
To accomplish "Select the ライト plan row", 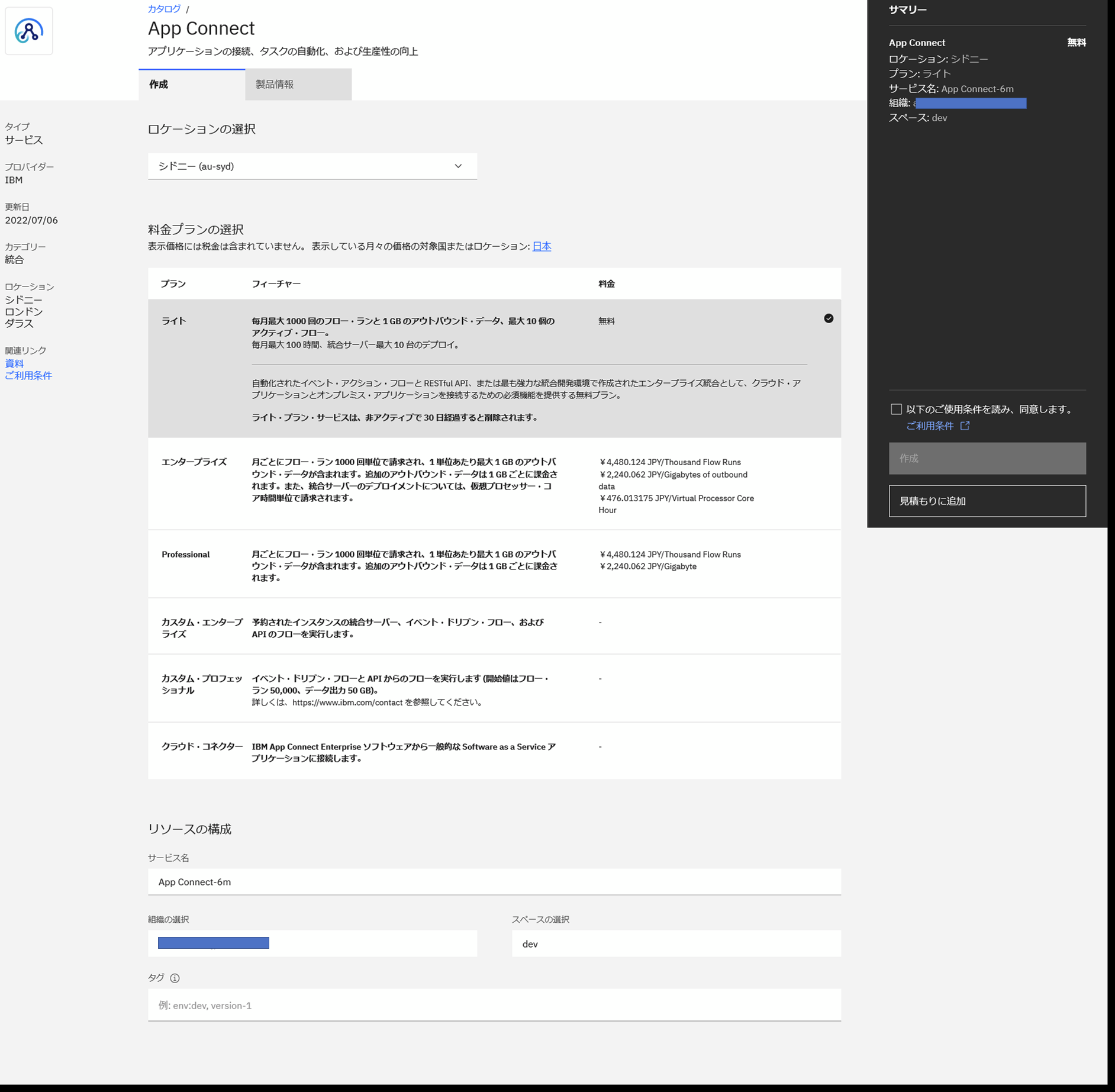I will (x=494, y=368).
